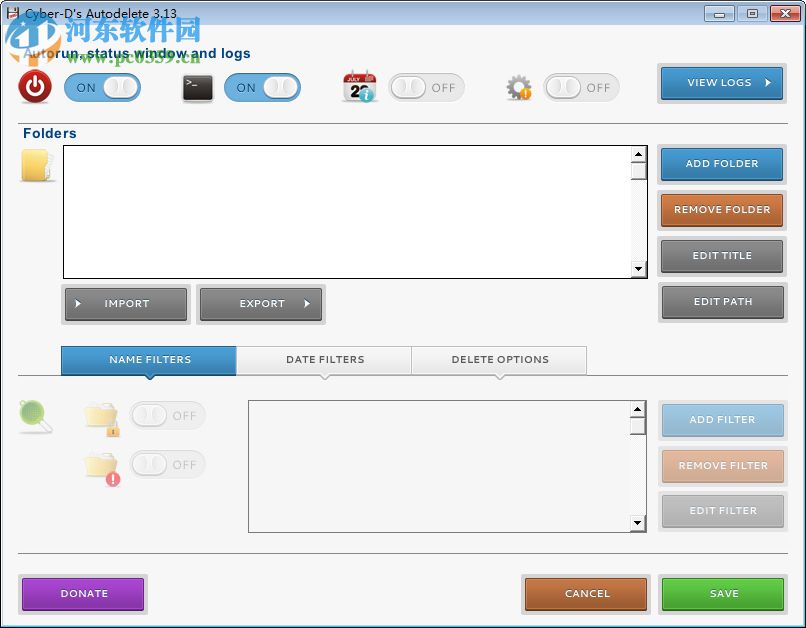The image size is (806, 628).
Task: Click the red power autorun icon
Action: pyautogui.click(x=33, y=88)
